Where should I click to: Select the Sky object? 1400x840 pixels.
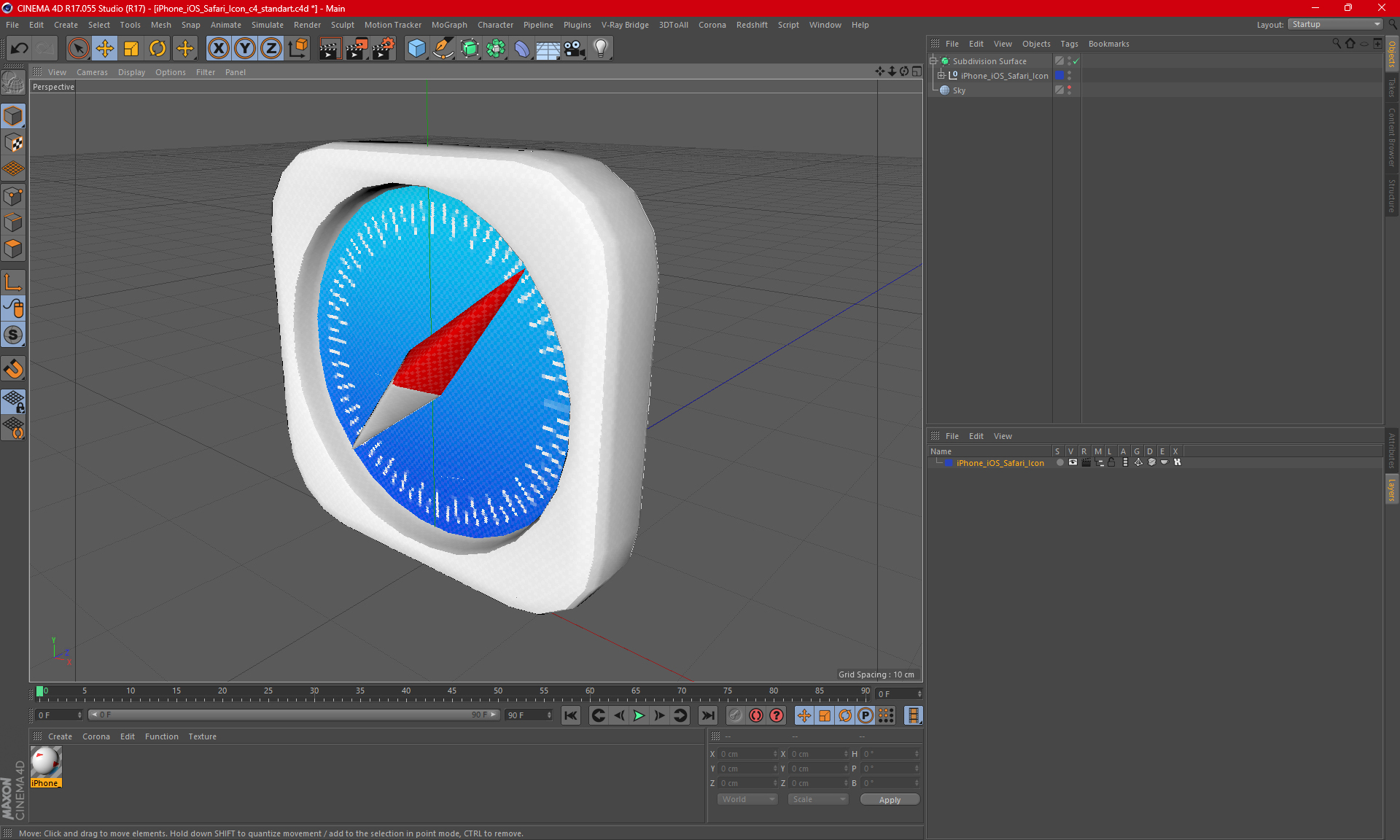tap(959, 90)
